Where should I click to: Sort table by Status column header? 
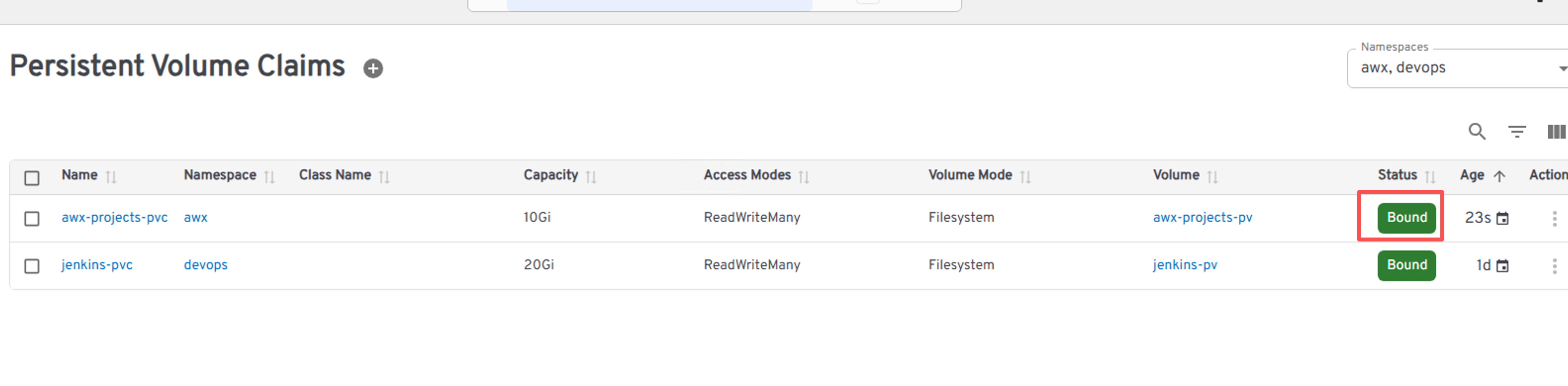pyautogui.click(x=1397, y=175)
